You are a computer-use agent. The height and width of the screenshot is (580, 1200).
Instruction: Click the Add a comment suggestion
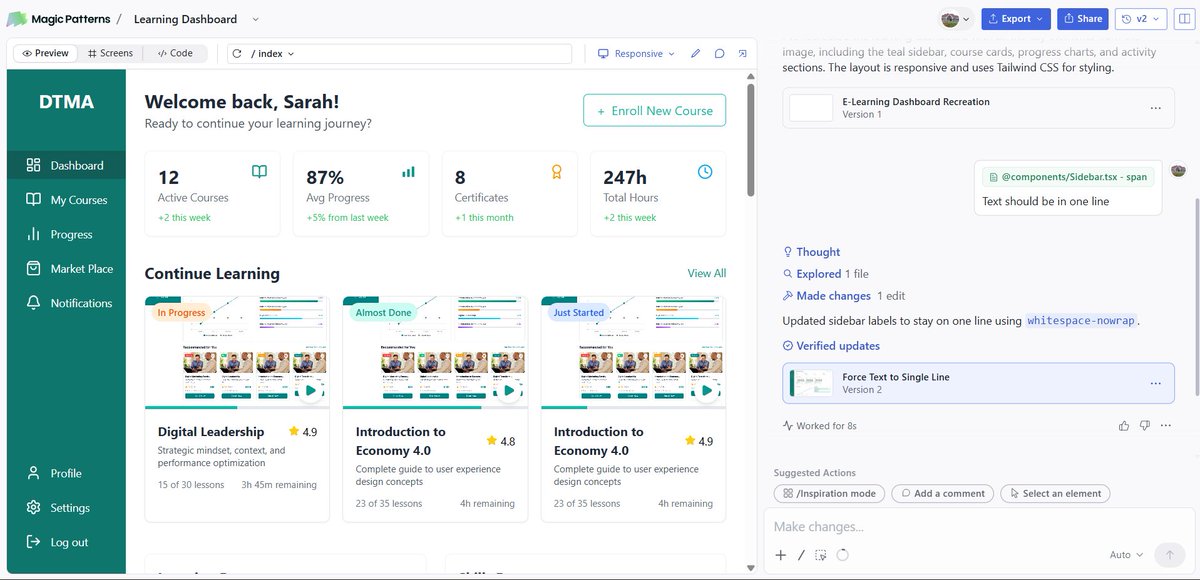[943, 493]
